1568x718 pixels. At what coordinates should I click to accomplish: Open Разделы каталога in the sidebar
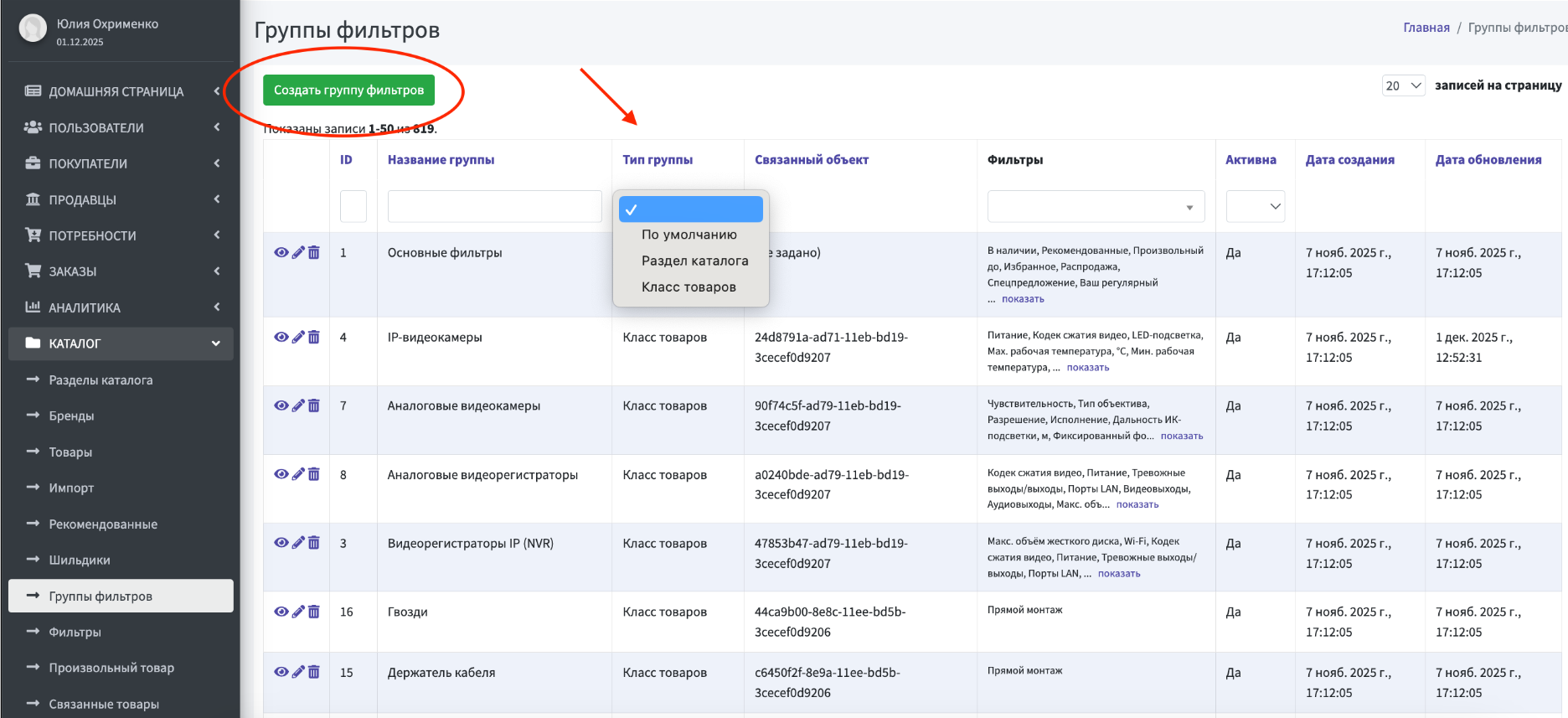(101, 380)
